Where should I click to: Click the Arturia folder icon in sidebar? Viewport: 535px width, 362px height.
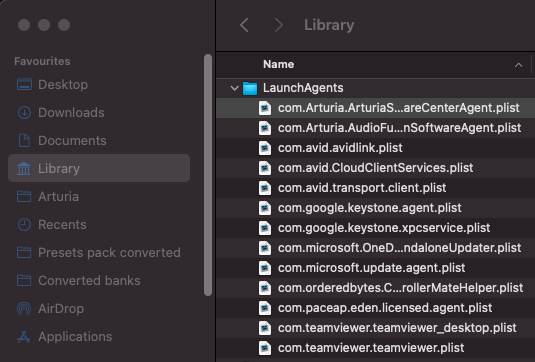pos(24,196)
